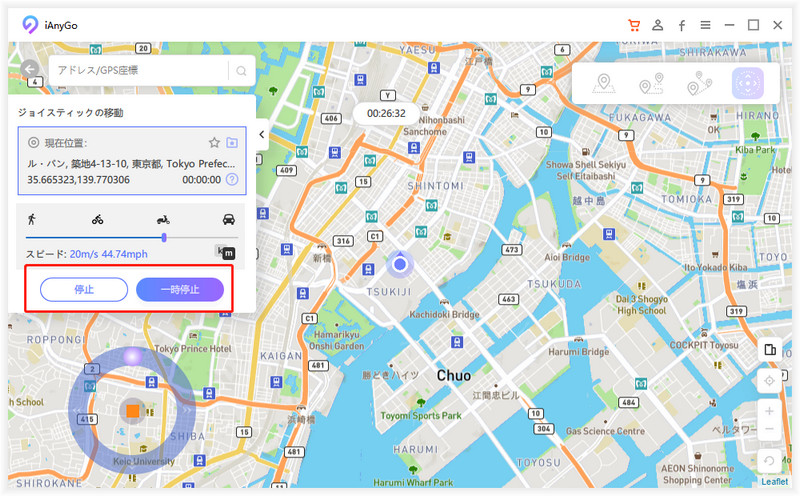Click the address/GPS search field

click(138, 70)
